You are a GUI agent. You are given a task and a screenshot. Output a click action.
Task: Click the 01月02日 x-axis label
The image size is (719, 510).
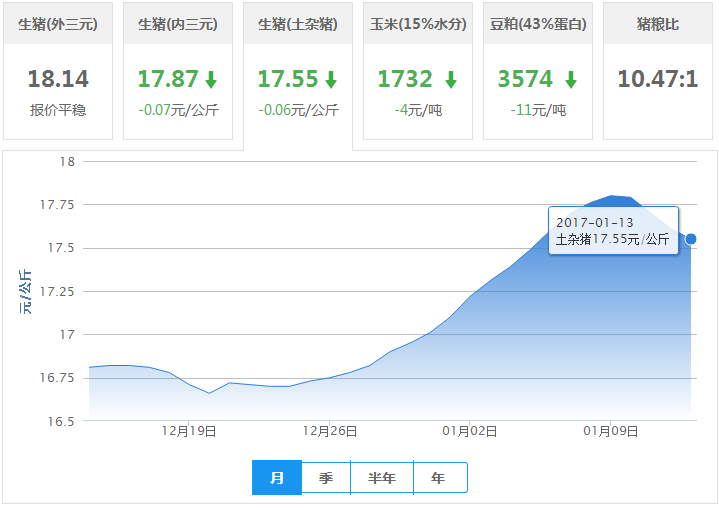[470, 431]
